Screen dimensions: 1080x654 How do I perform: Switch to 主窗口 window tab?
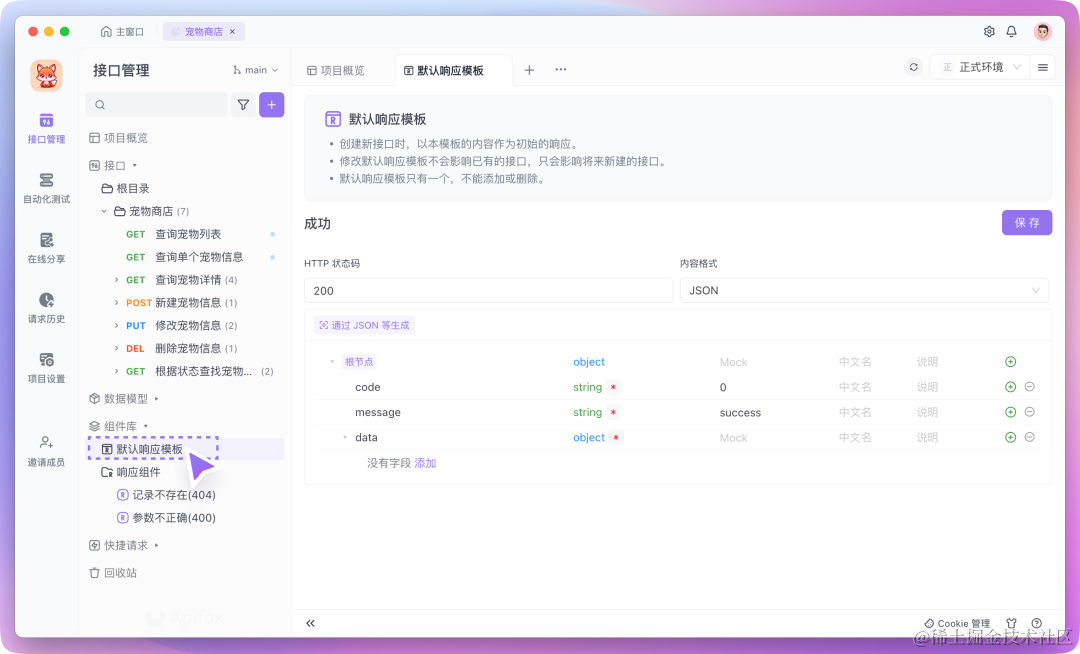pos(122,32)
